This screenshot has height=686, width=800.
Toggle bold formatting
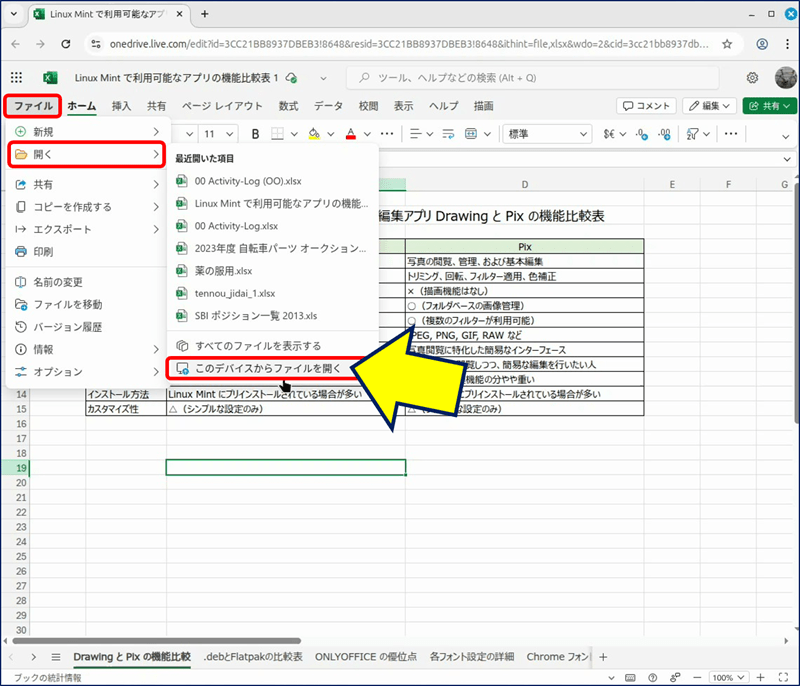click(x=256, y=134)
